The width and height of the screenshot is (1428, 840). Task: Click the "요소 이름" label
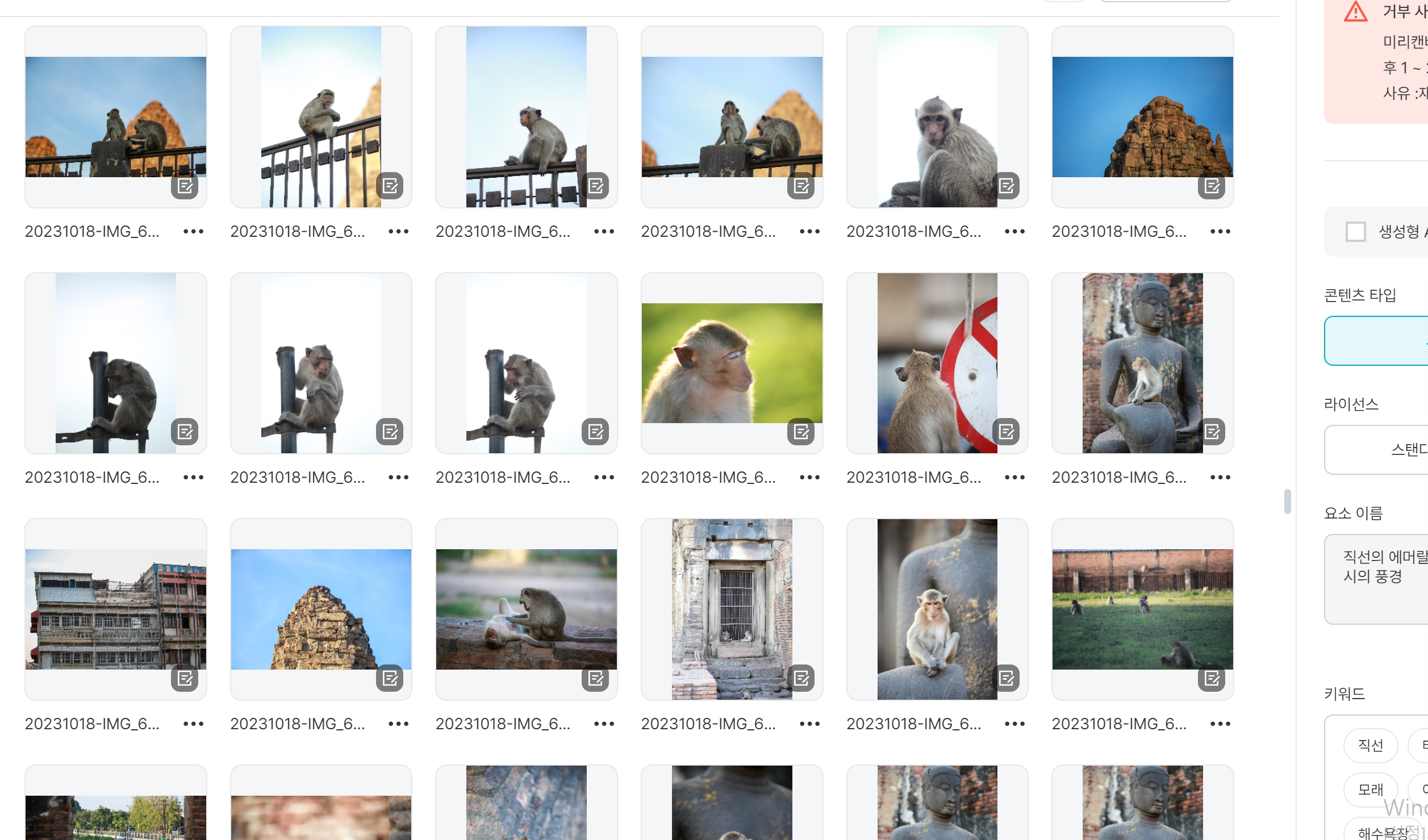(1354, 513)
